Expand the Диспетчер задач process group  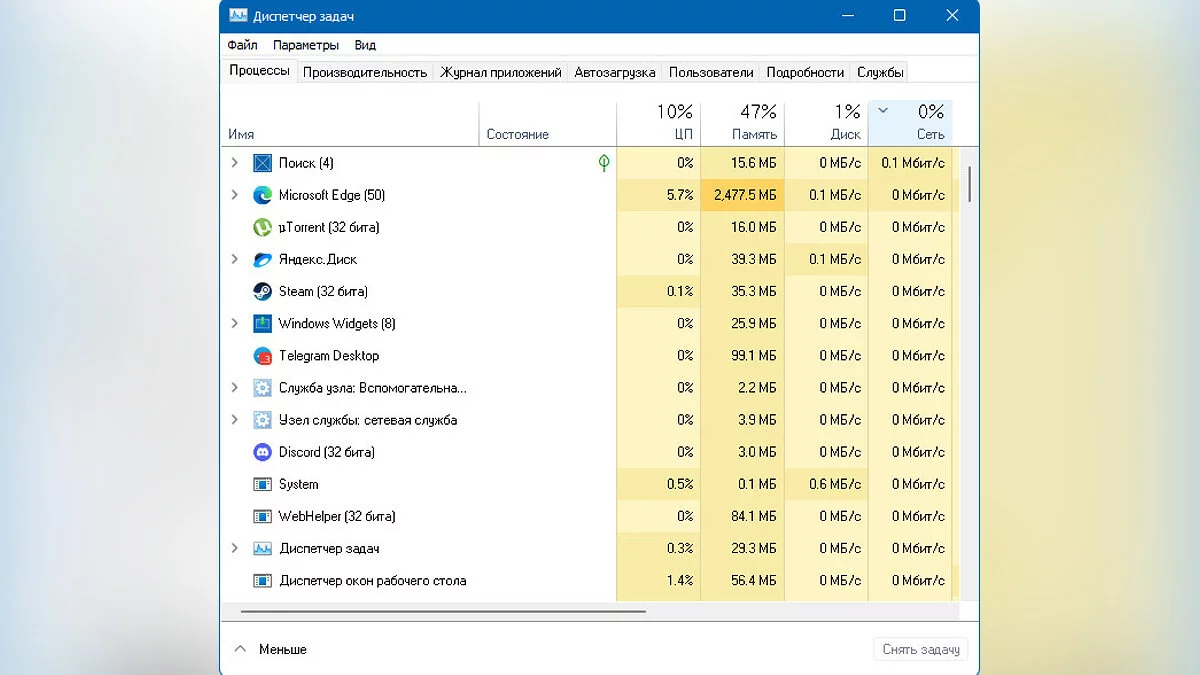pos(235,548)
